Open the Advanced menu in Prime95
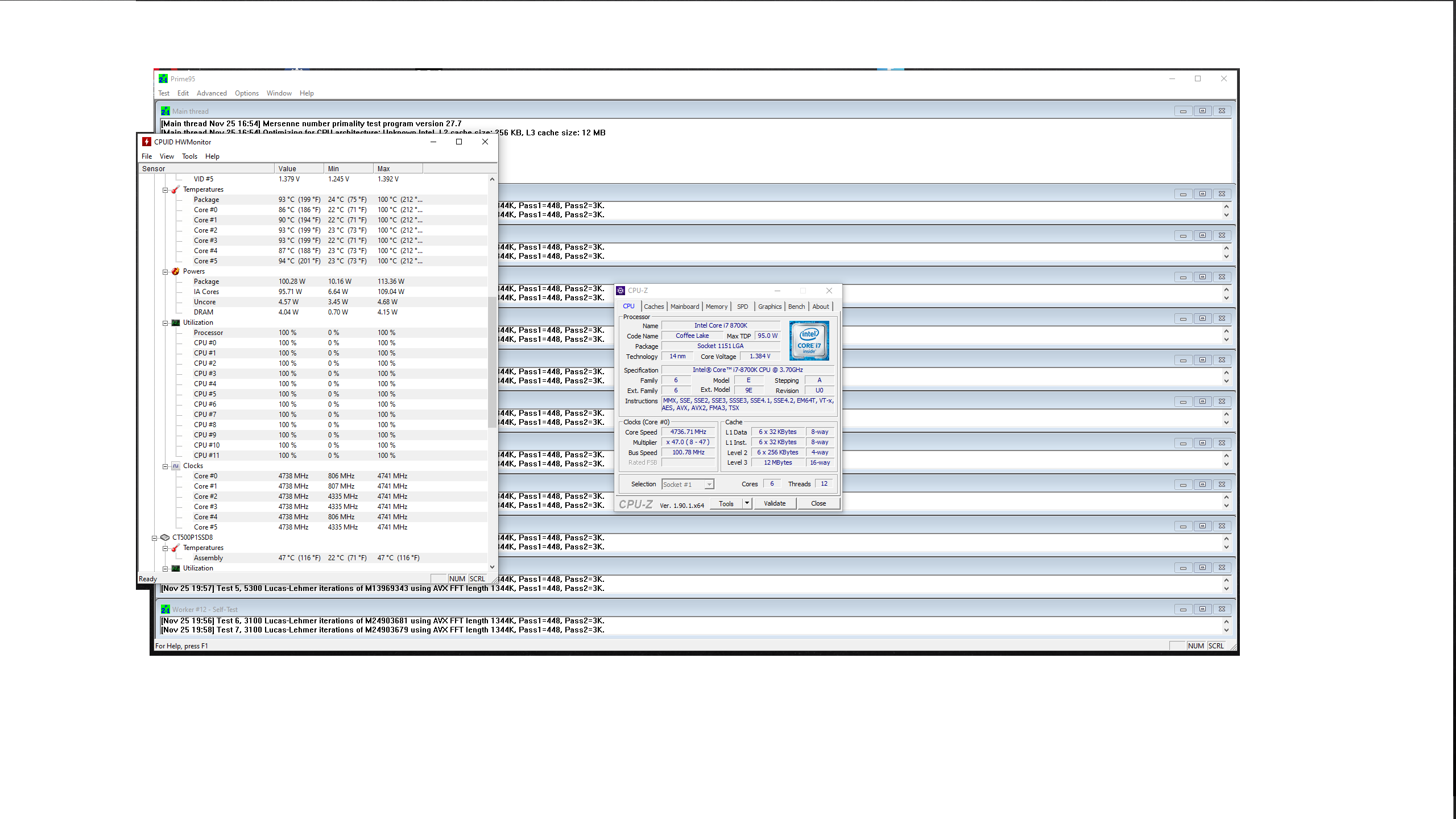 pos(212,93)
